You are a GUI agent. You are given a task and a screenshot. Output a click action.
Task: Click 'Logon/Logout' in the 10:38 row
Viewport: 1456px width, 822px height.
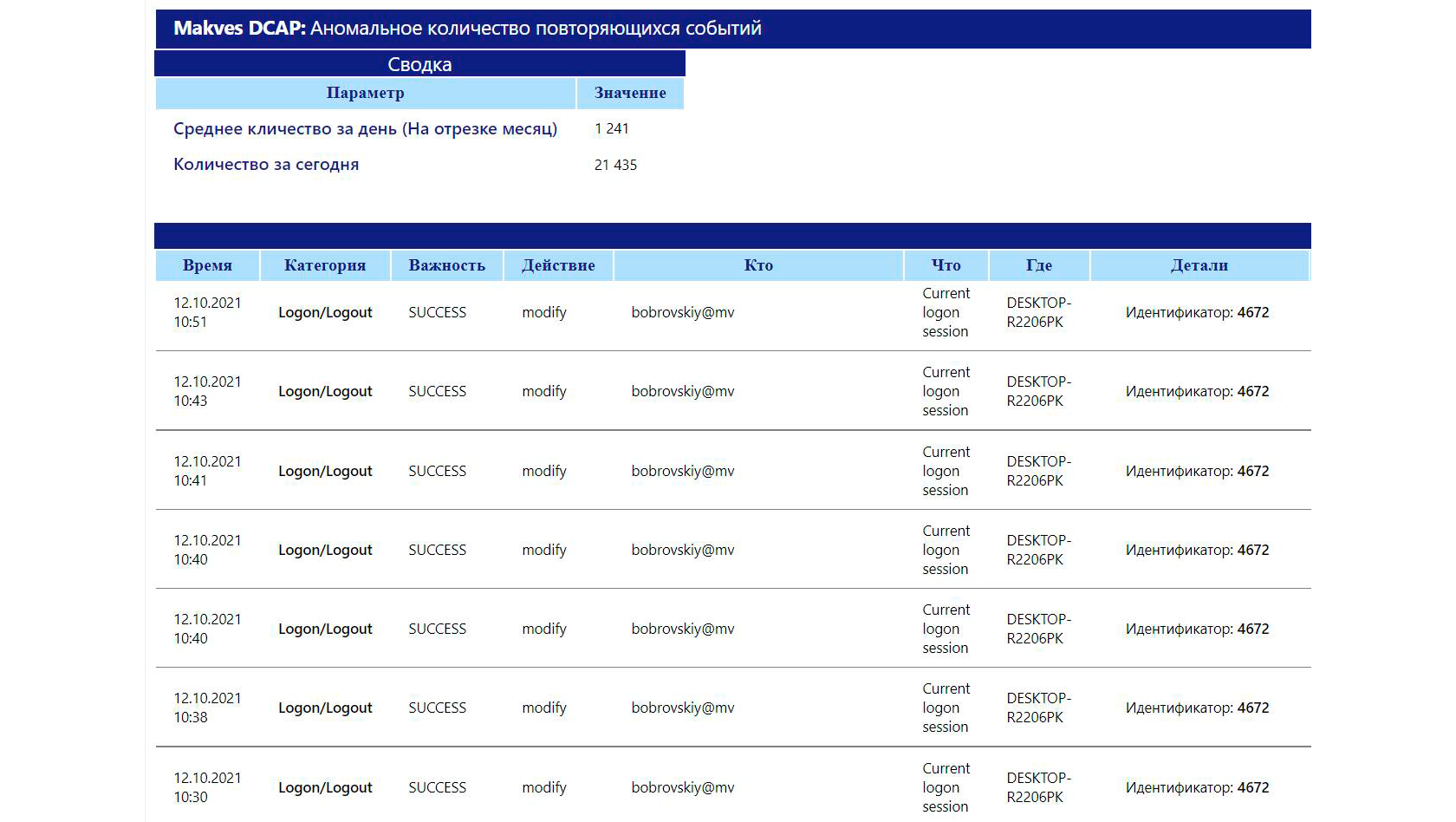(325, 708)
